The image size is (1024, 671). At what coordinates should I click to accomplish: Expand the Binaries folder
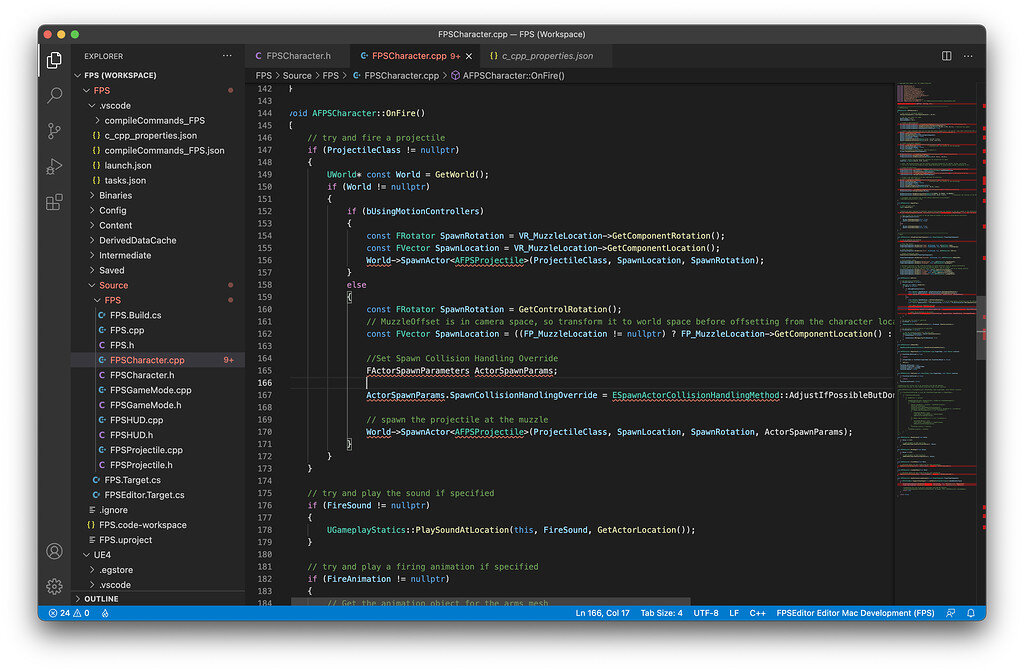tap(115, 195)
